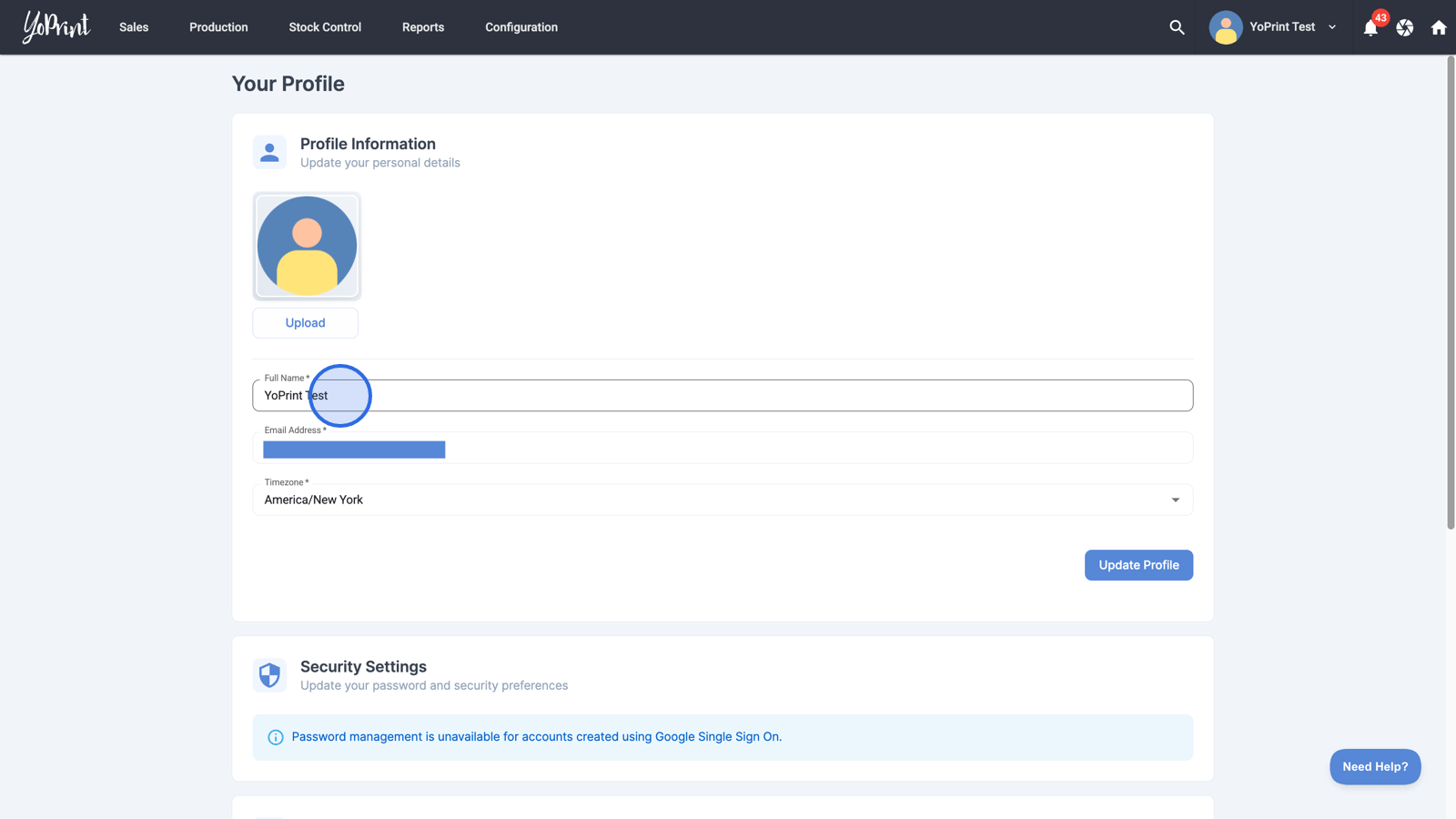Viewport: 1456px width, 819px height.
Task: Open the Stock Control menu
Action: pos(325,27)
